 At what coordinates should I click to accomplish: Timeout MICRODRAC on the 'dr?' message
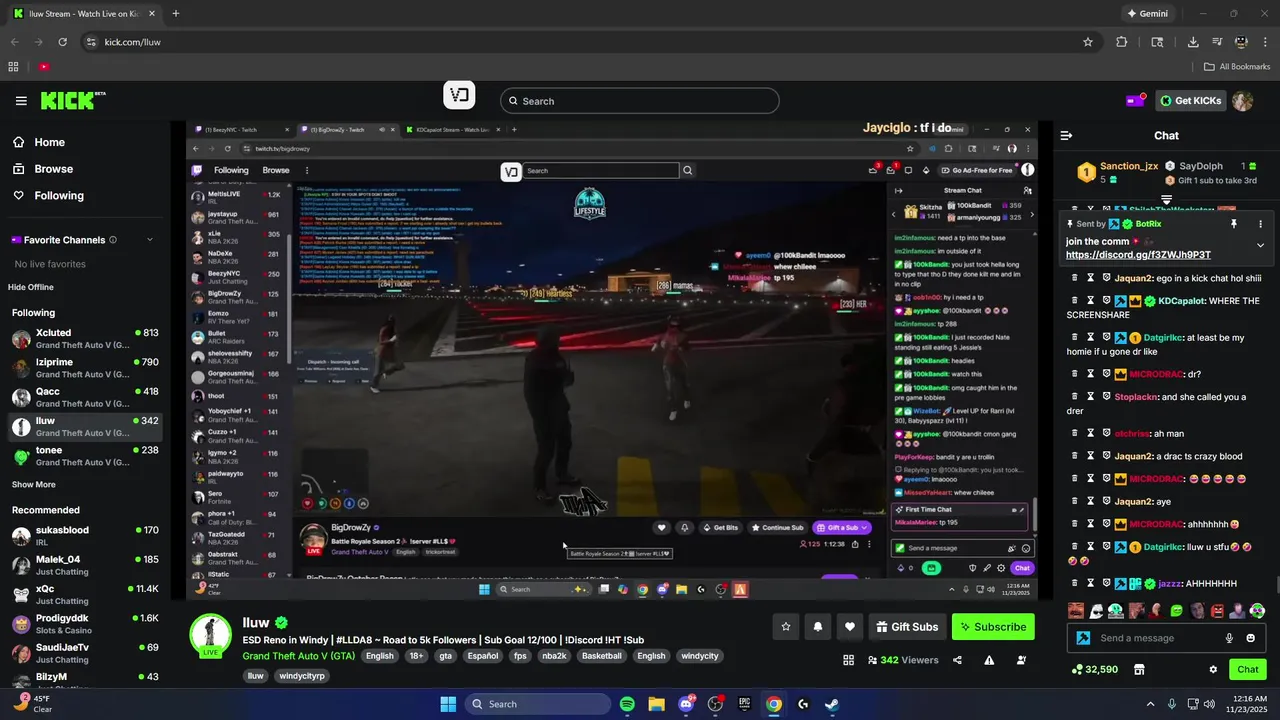click(x=1091, y=374)
